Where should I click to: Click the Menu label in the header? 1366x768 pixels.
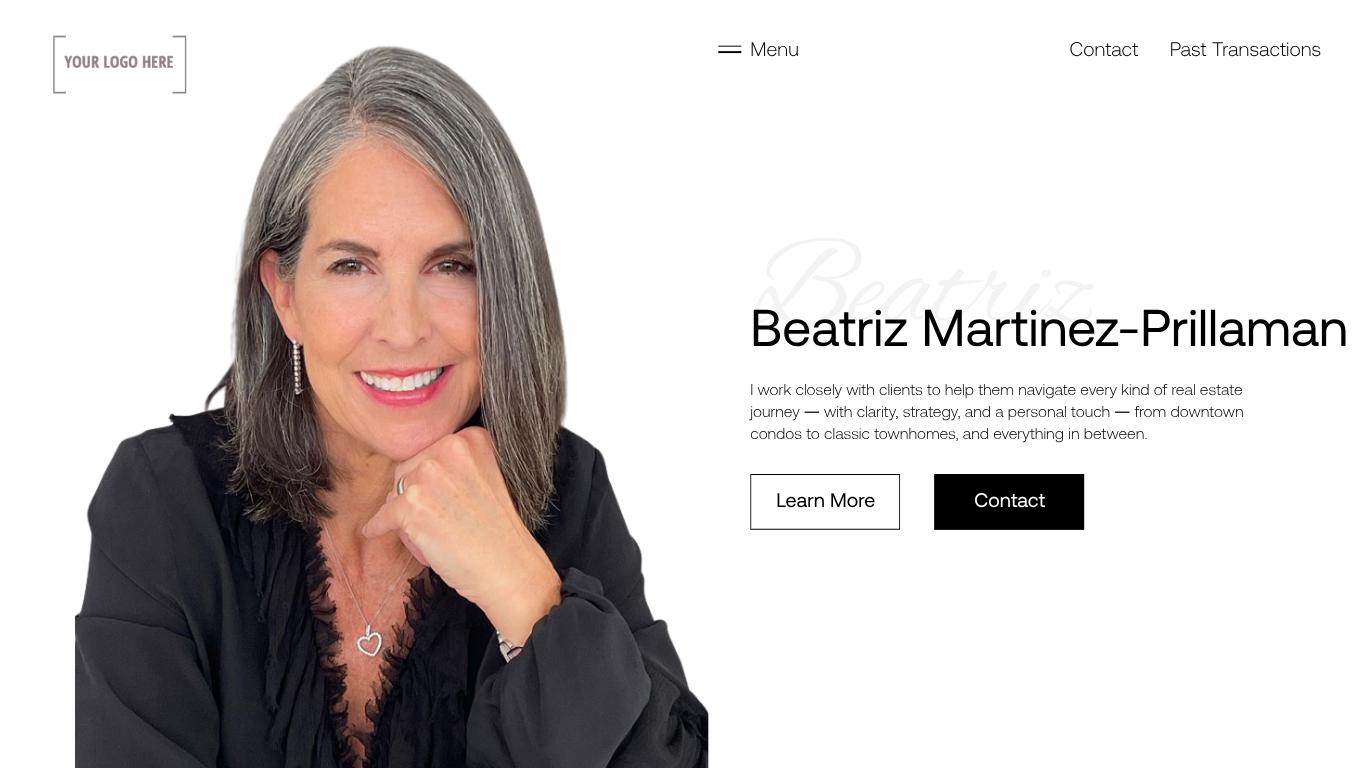pyautogui.click(x=774, y=50)
